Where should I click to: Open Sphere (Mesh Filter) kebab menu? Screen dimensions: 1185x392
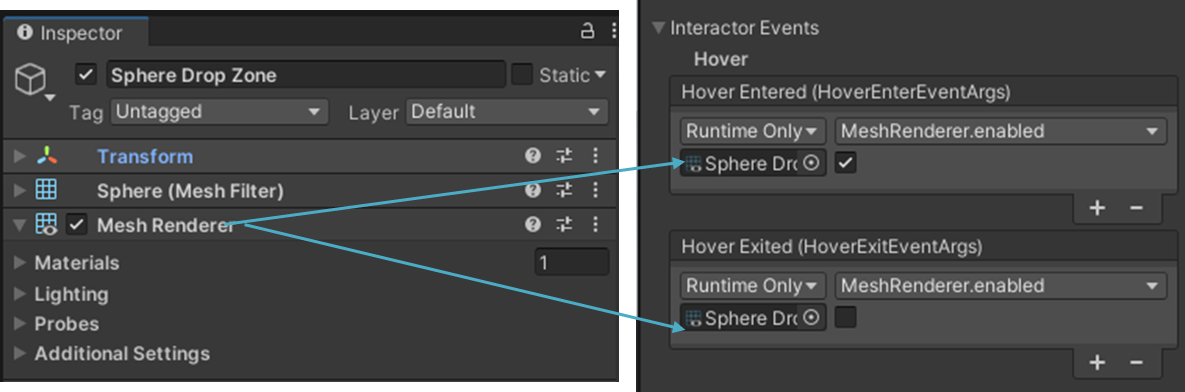(x=596, y=191)
